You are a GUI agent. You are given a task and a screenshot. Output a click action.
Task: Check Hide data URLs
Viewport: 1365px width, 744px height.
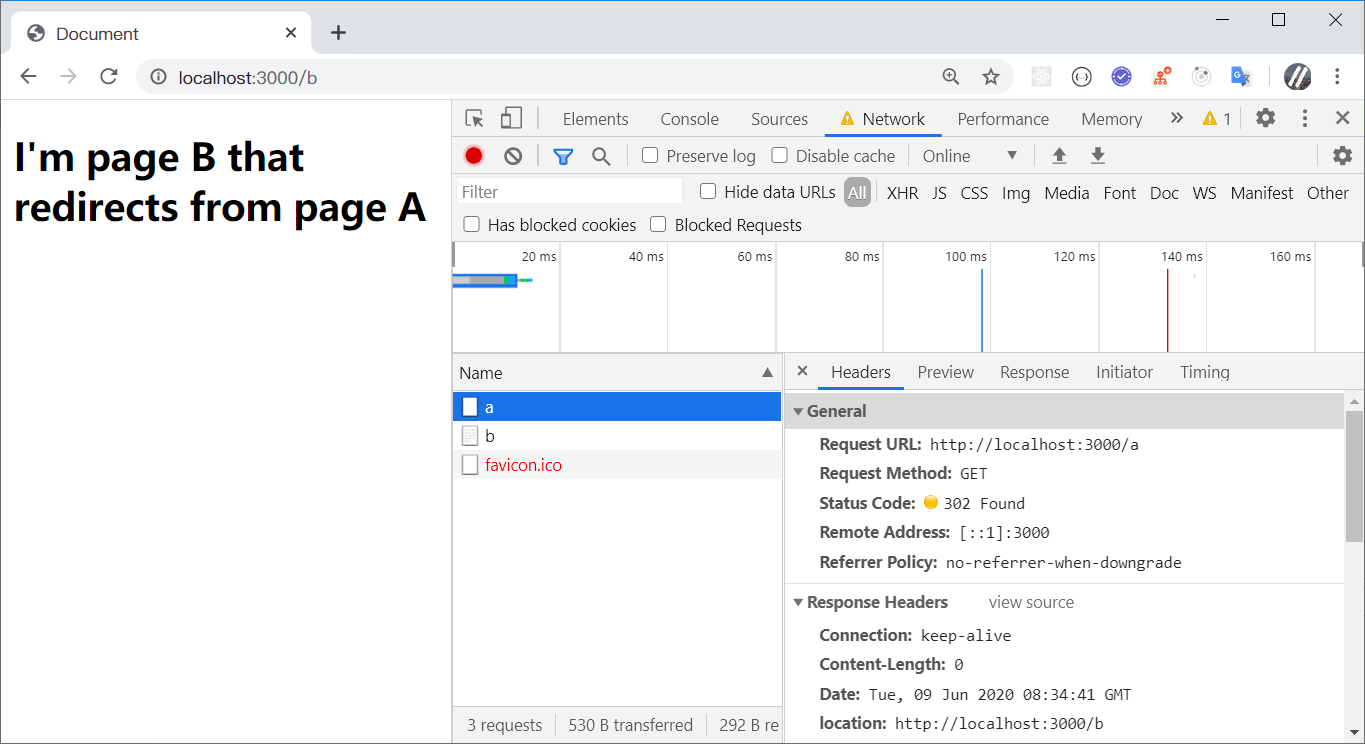[x=708, y=192]
